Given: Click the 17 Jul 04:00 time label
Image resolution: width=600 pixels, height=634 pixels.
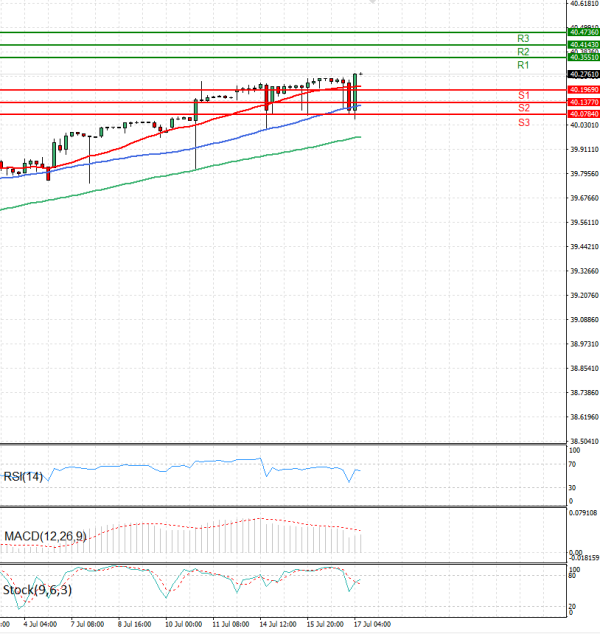Looking at the screenshot, I should [372, 624].
